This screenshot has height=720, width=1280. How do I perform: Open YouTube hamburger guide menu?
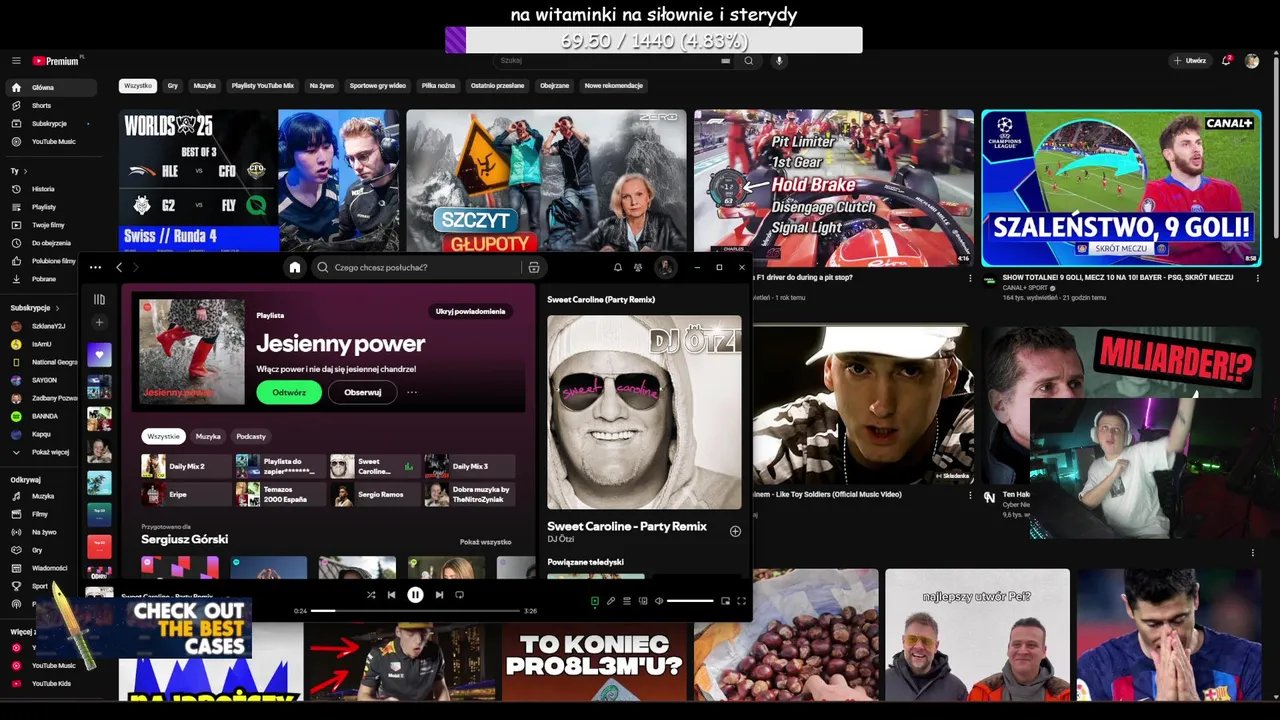[x=16, y=61]
